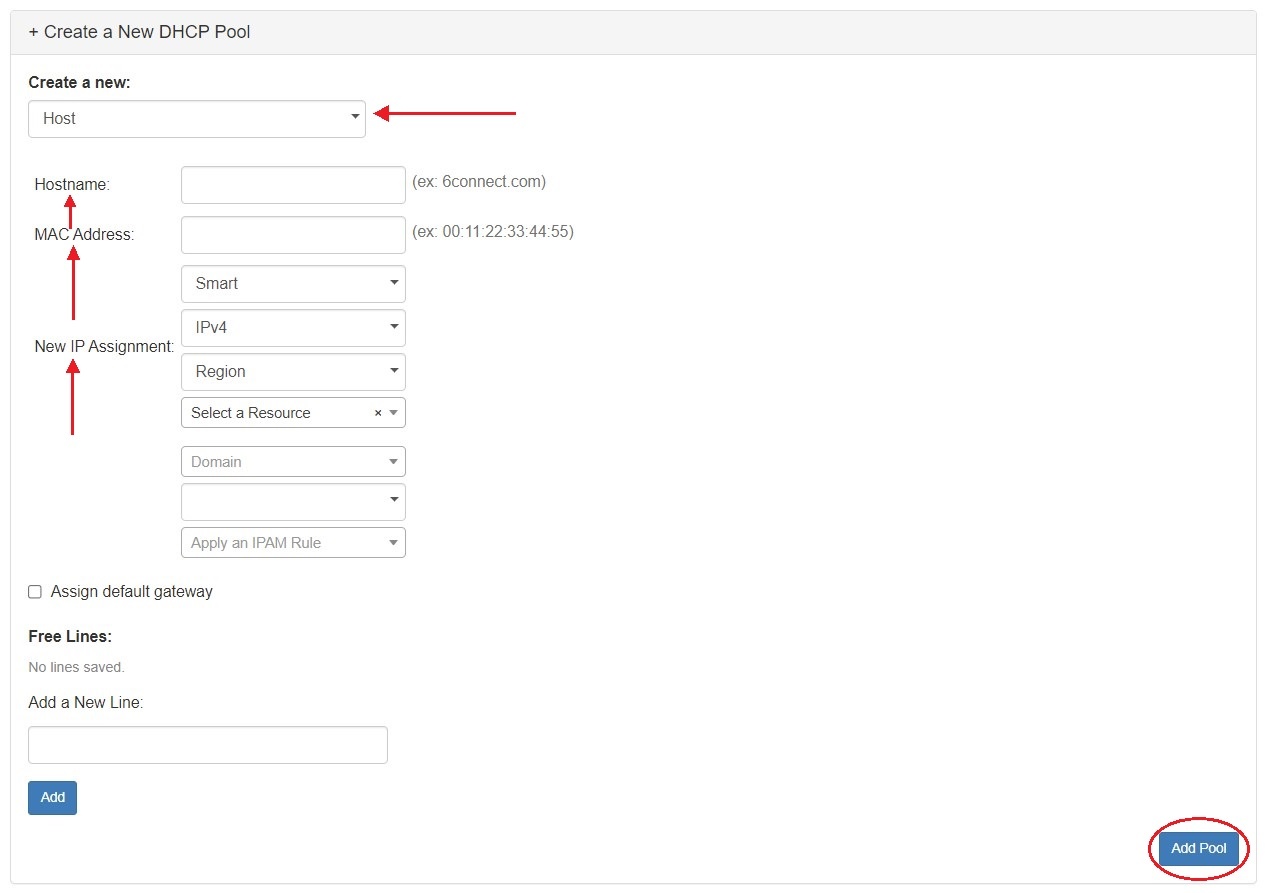
Task: Click the Add Pool button
Action: (1198, 849)
